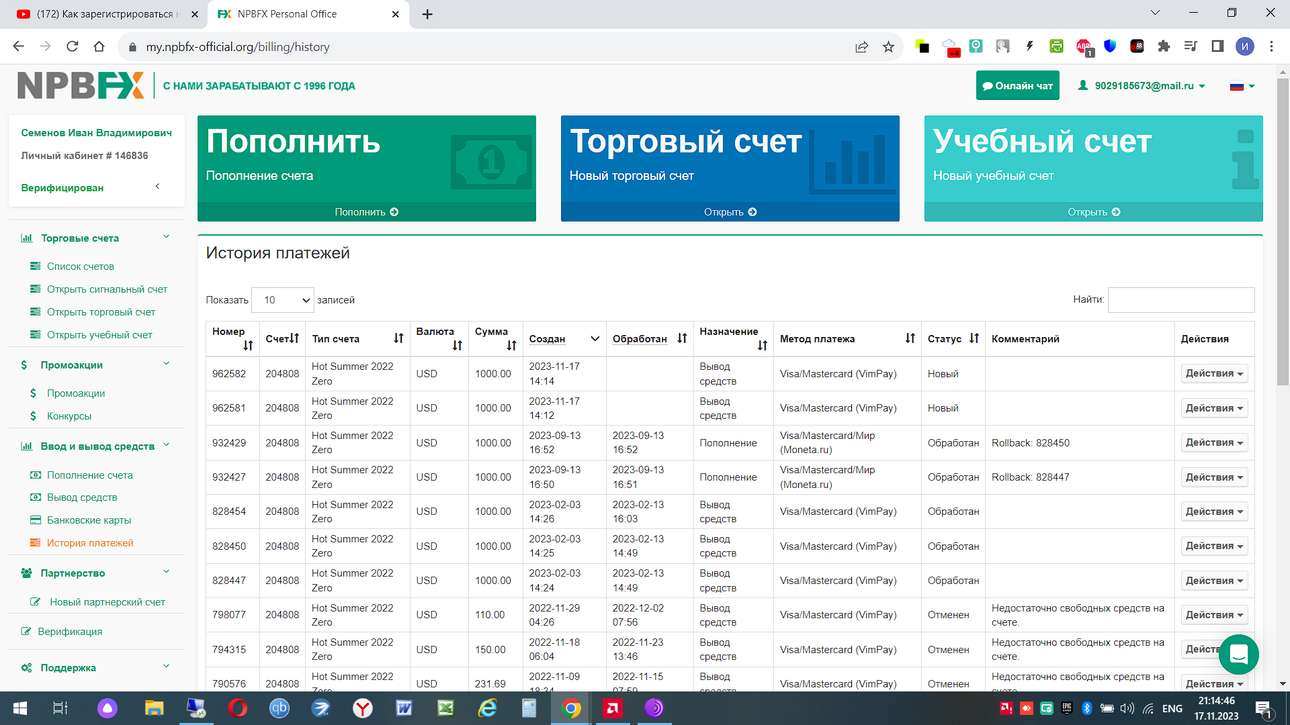The width and height of the screenshot is (1290, 725).
Task: Sort table by Сумма column
Action: (x=496, y=338)
